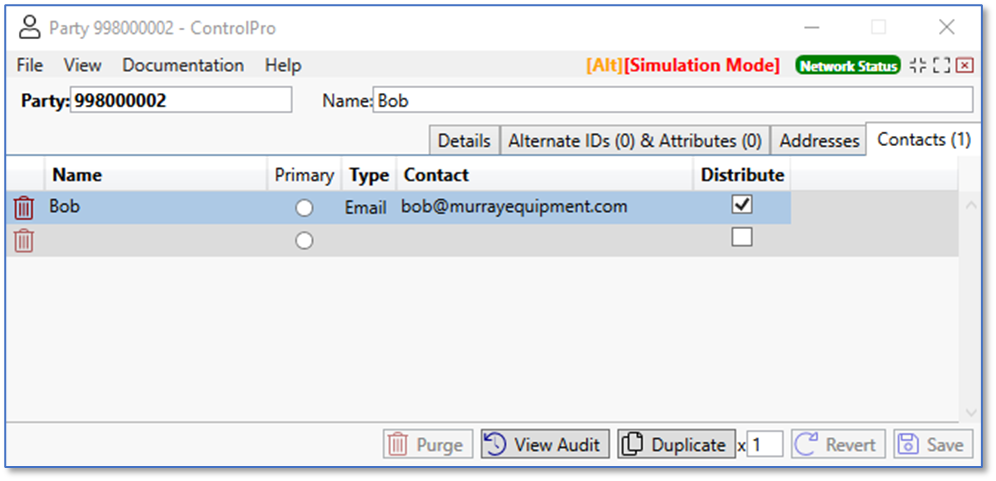Click the scrollbar down arrow in contacts list
The height and width of the screenshot is (481, 996).
pos(969,412)
